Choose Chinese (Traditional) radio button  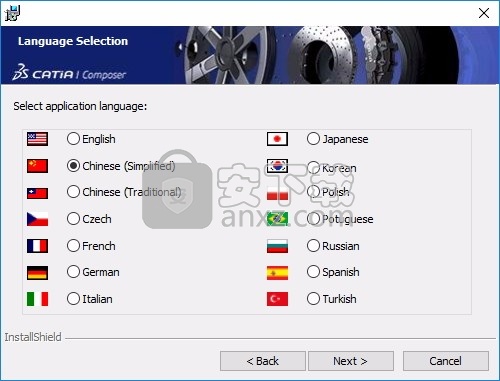[x=73, y=192]
